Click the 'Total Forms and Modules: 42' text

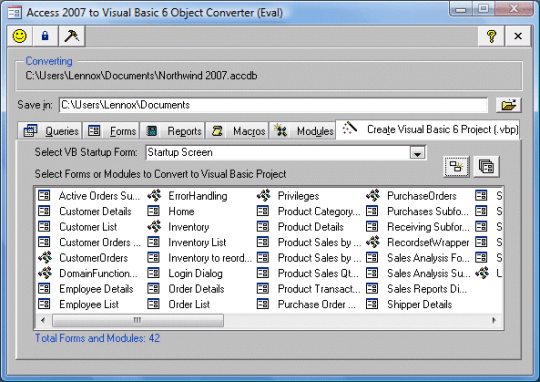[97, 338]
